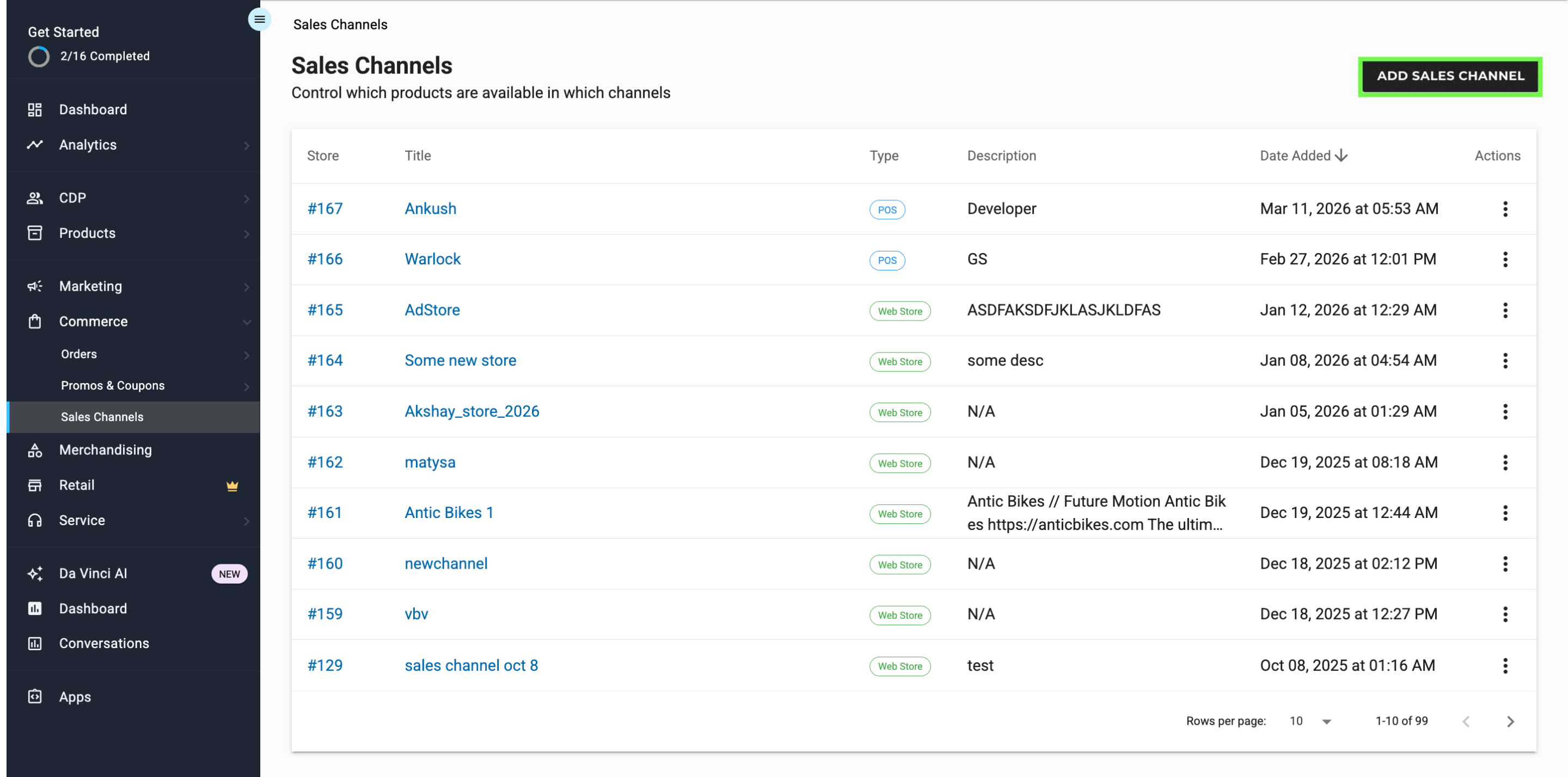Click ADD SALES CHANNEL button

[1450, 76]
